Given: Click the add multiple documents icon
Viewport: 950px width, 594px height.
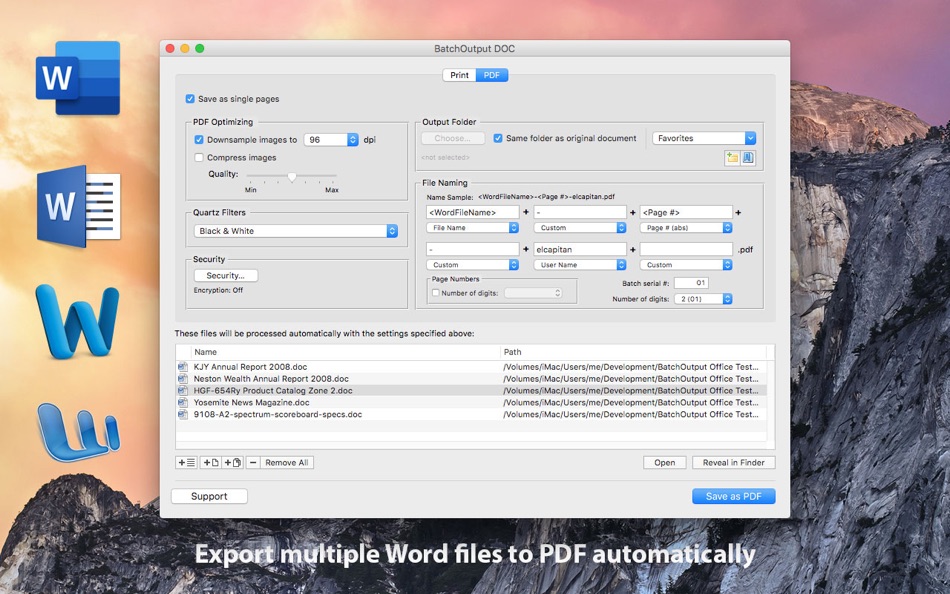Looking at the screenshot, I should [x=232, y=463].
